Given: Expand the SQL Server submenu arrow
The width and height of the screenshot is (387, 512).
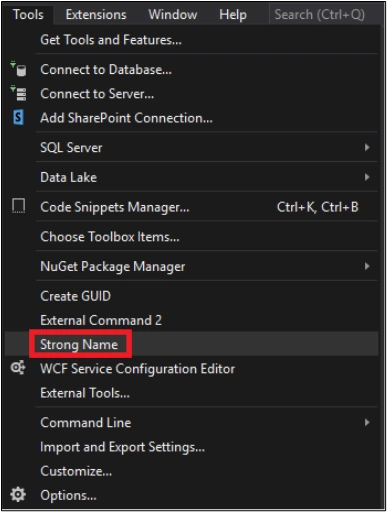Looking at the screenshot, I should [367, 147].
